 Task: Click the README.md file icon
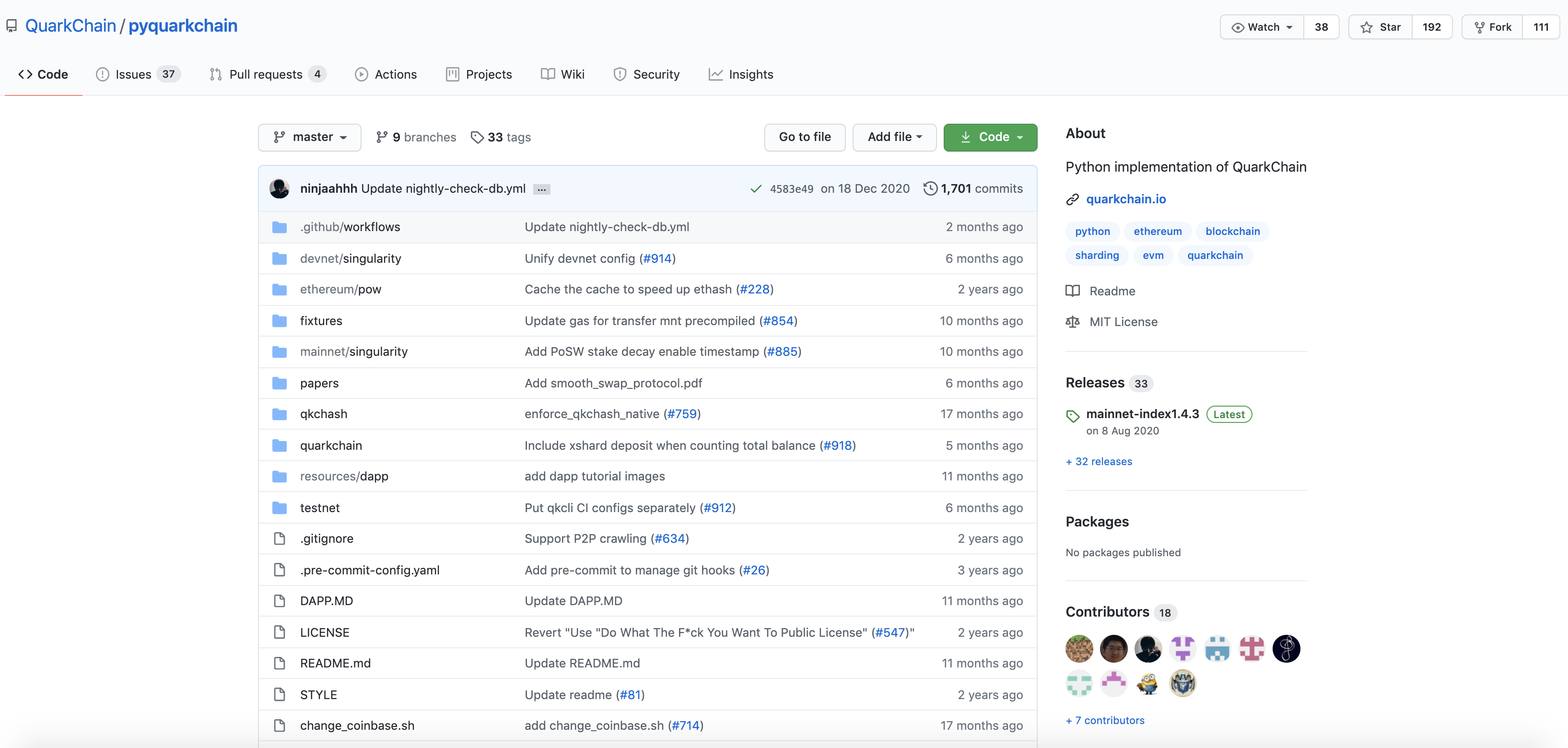280,664
